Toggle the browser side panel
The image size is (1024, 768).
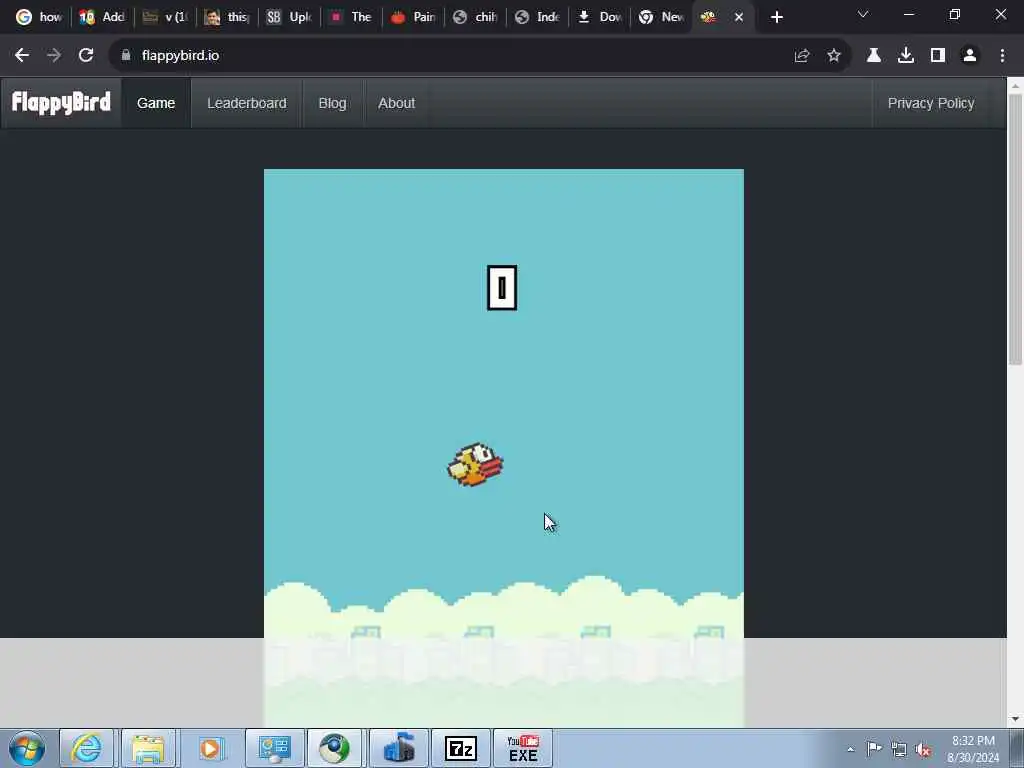coord(938,56)
